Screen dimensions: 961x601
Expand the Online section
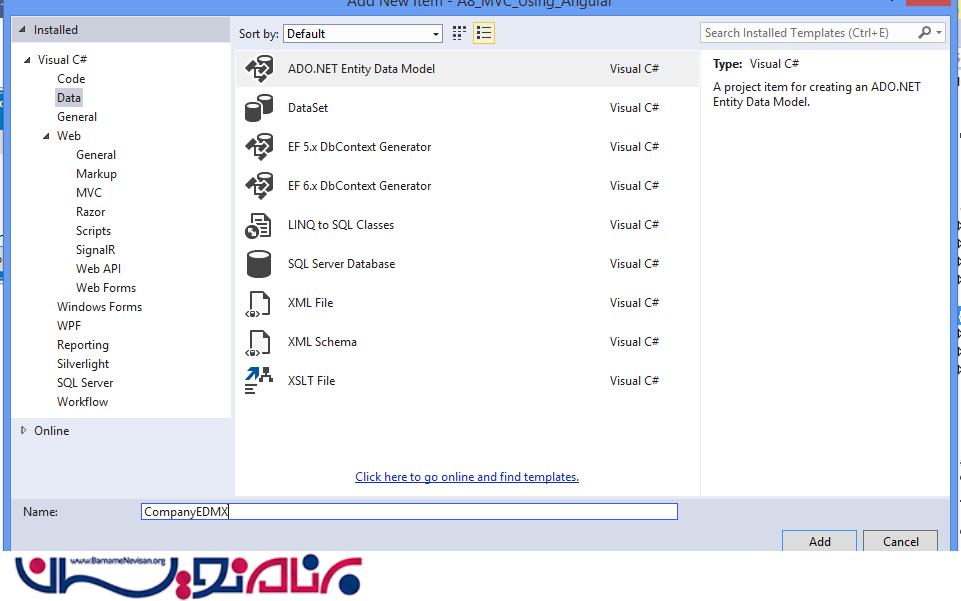tap(23, 430)
